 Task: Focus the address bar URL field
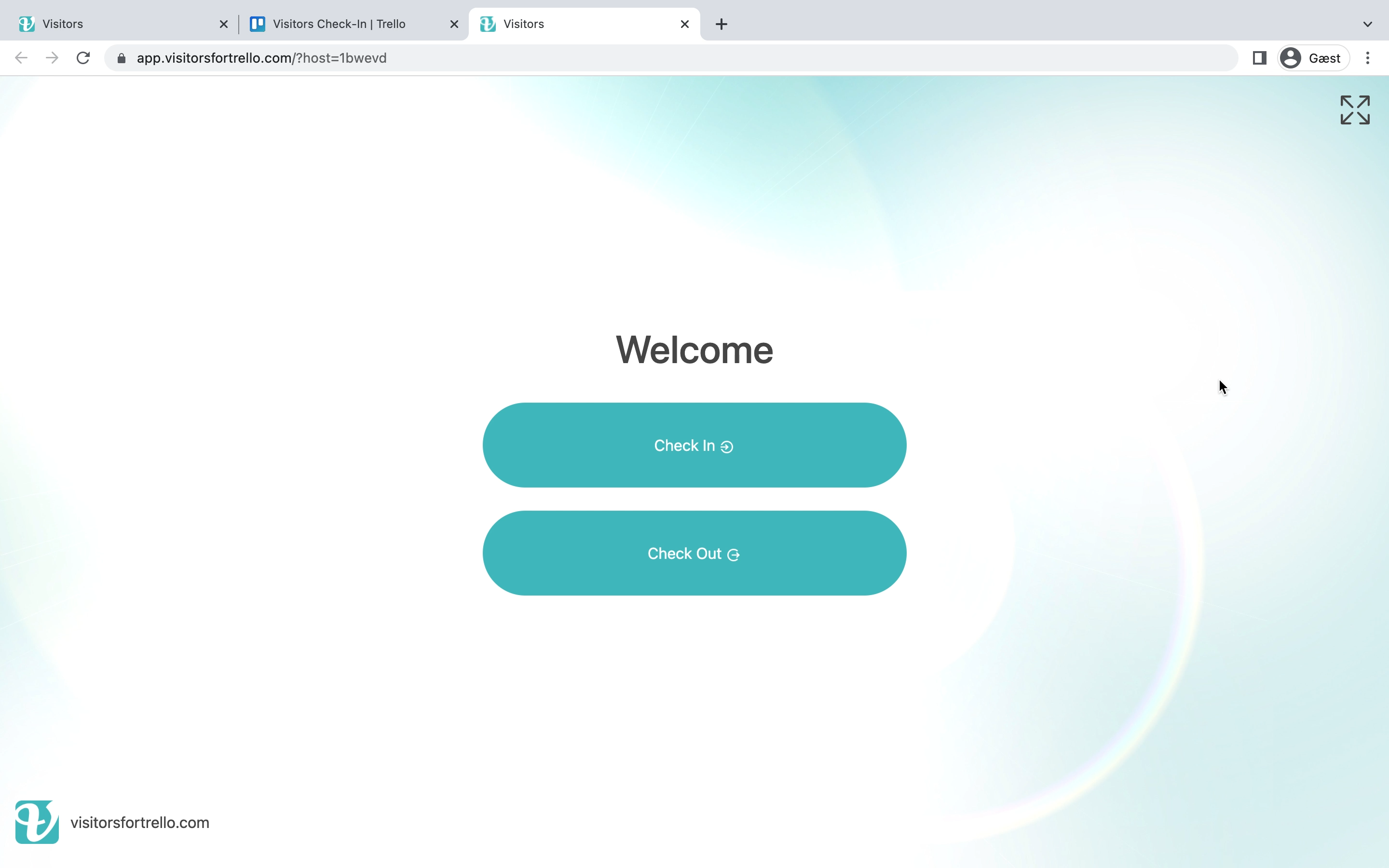[670, 58]
